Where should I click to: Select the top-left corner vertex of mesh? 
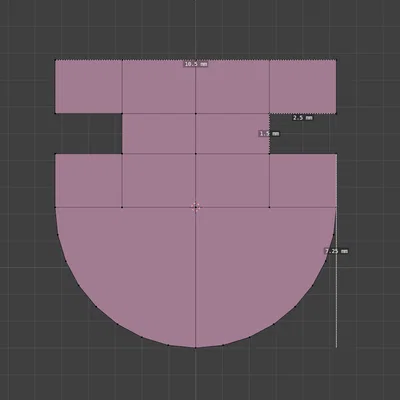pos(55,60)
